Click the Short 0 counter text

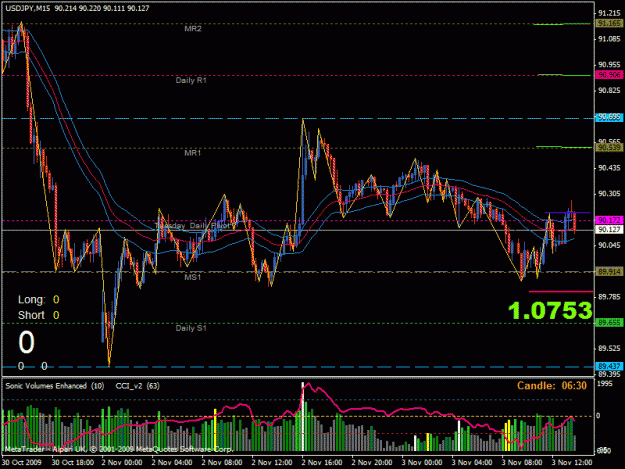pyautogui.click(x=39, y=315)
